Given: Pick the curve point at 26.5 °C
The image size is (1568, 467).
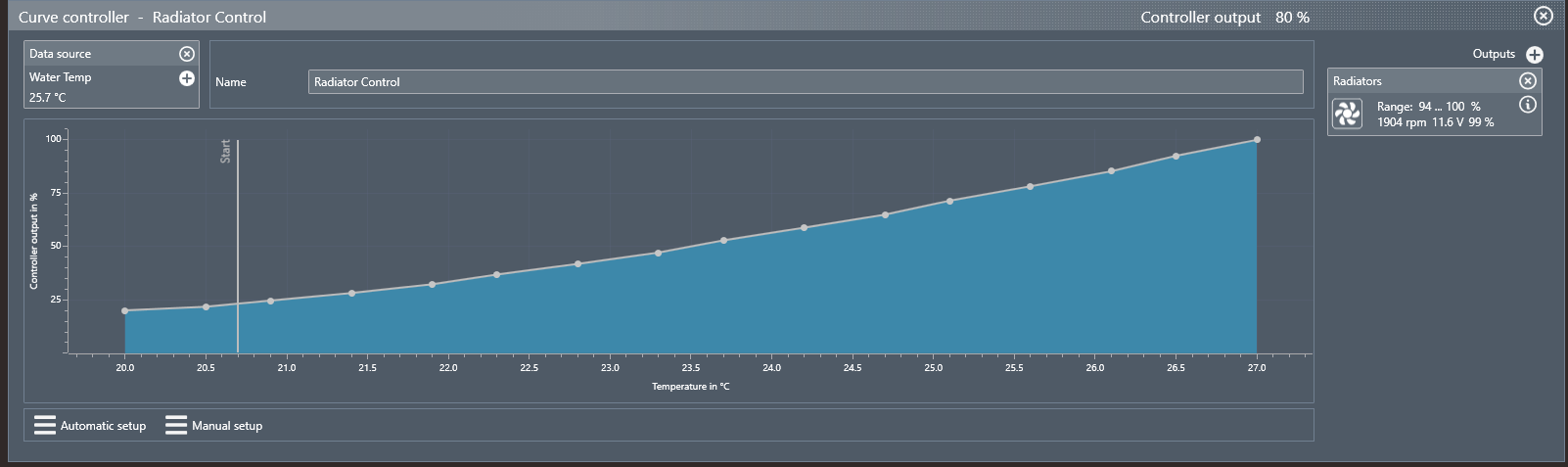Looking at the screenshot, I should (x=1176, y=157).
